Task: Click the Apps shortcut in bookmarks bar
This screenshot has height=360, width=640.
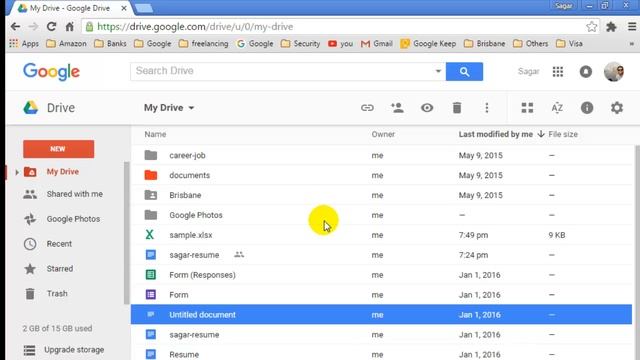Action: (x=24, y=44)
